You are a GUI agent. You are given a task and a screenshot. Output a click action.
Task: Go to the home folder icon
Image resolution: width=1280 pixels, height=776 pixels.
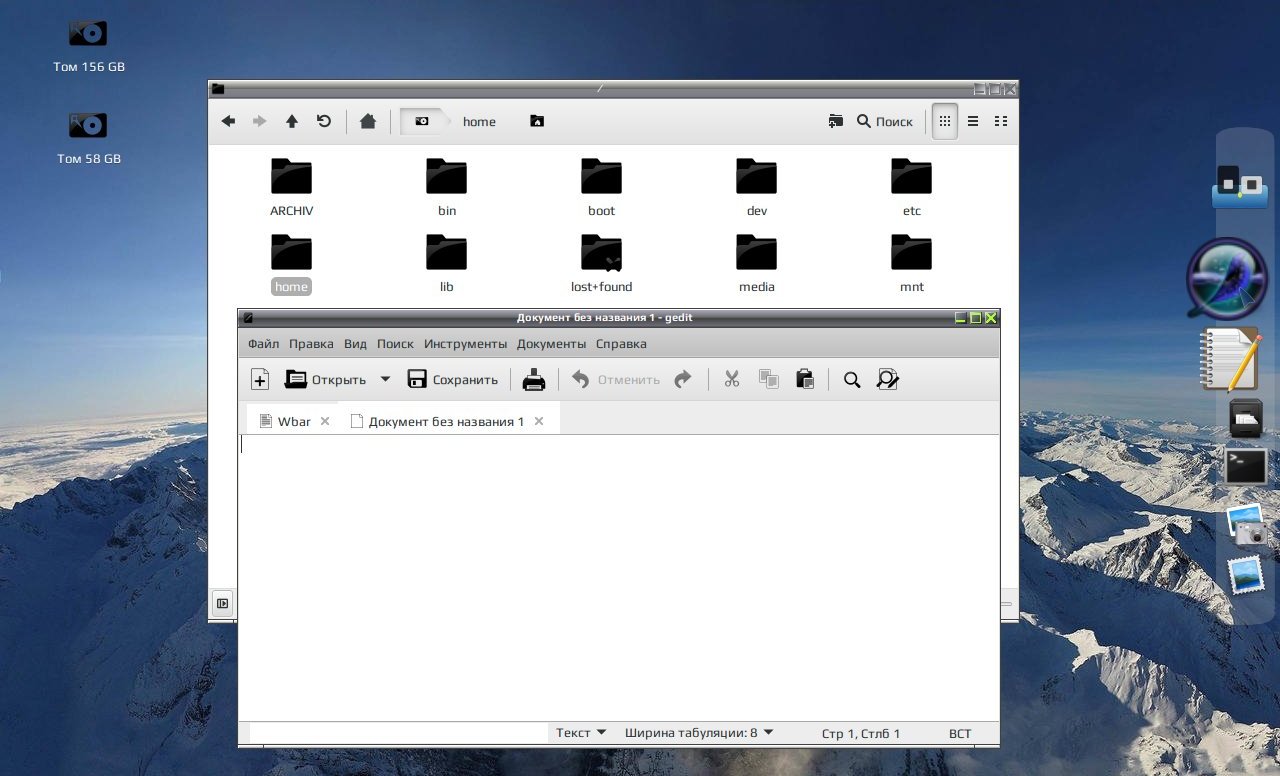tap(368, 121)
